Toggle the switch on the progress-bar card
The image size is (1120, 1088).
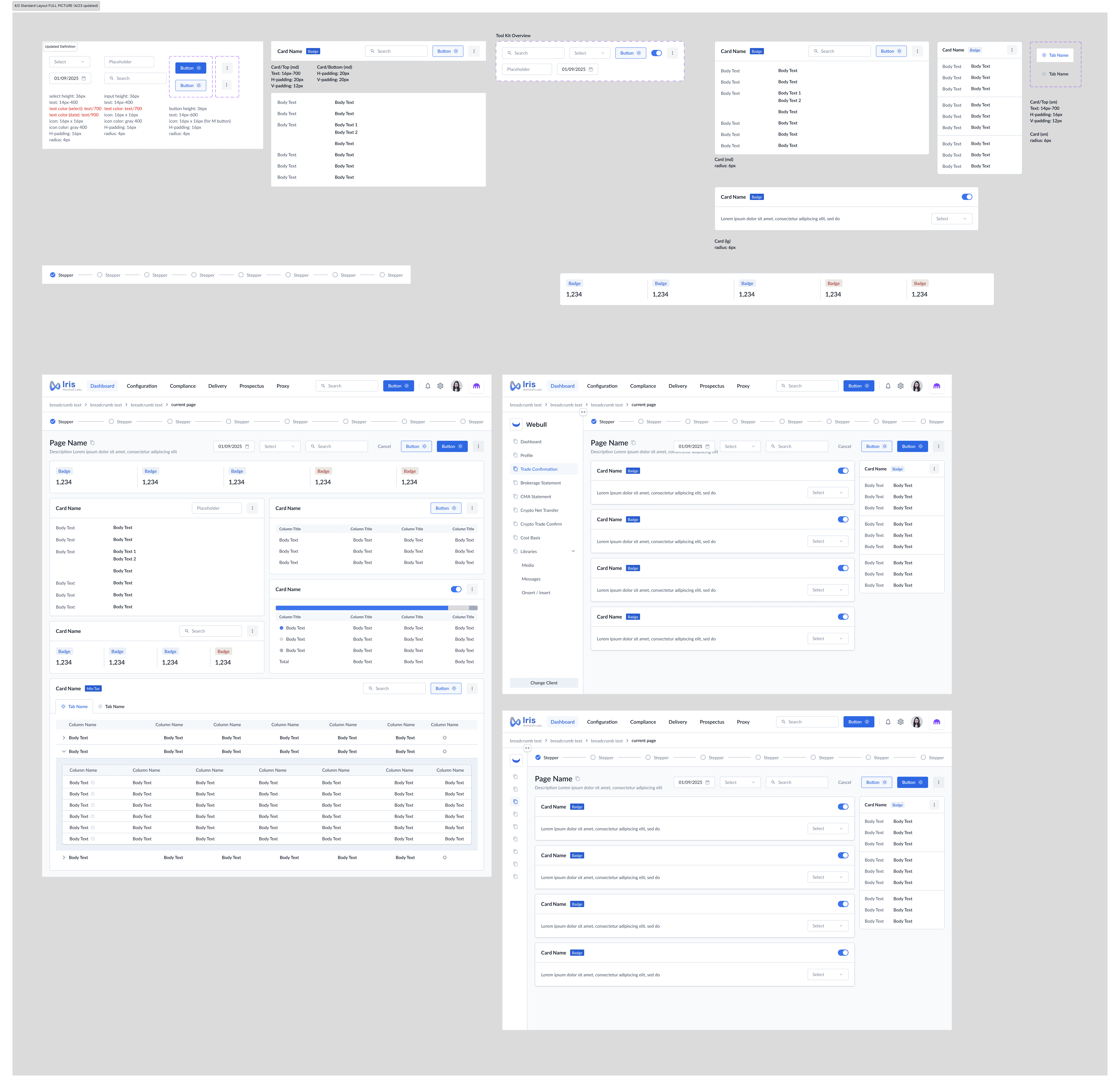click(456, 589)
